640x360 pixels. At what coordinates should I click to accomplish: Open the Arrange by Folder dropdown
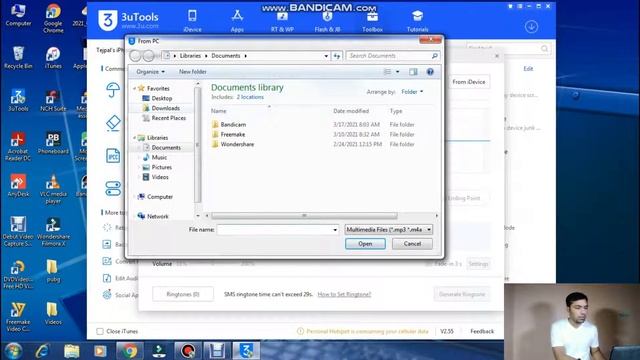pyautogui.click(x=412, y=92)
